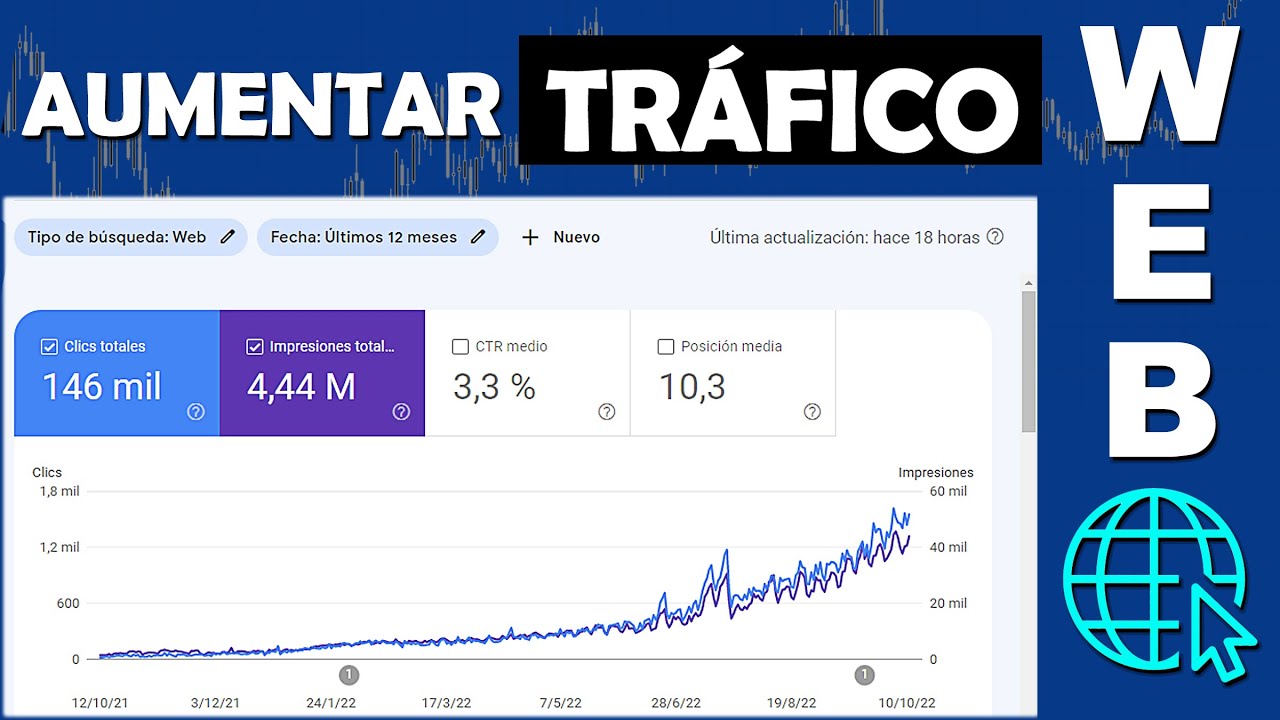Click the annotation marker near 10/10/22
Screen dimensions: 1280x720
point(865,675)
